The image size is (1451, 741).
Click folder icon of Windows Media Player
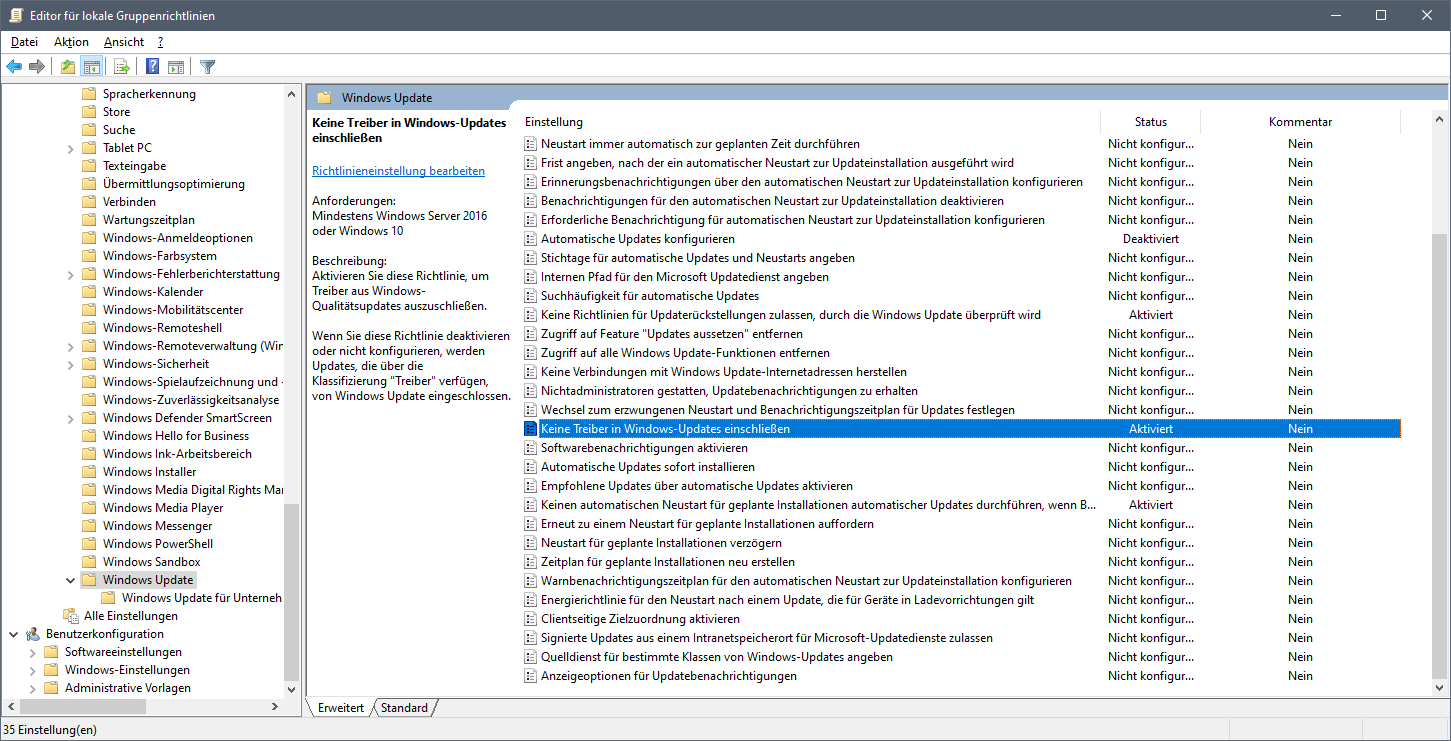pyautogui.click(x=89, y=508)
